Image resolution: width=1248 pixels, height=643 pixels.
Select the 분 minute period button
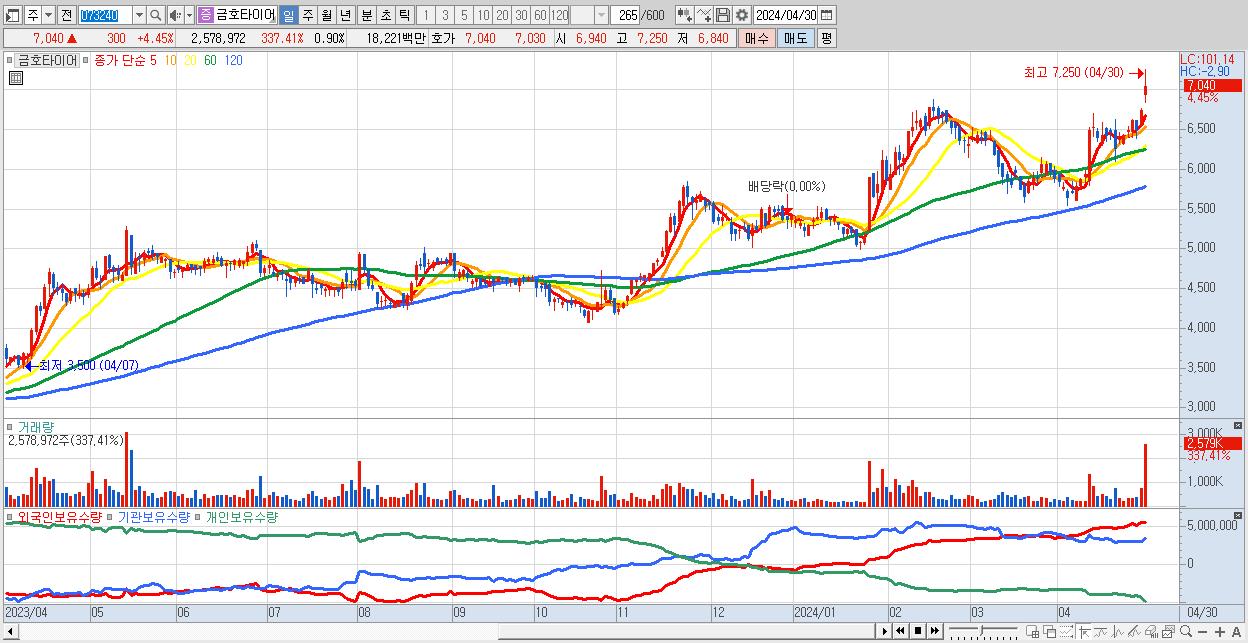point(367,15)
